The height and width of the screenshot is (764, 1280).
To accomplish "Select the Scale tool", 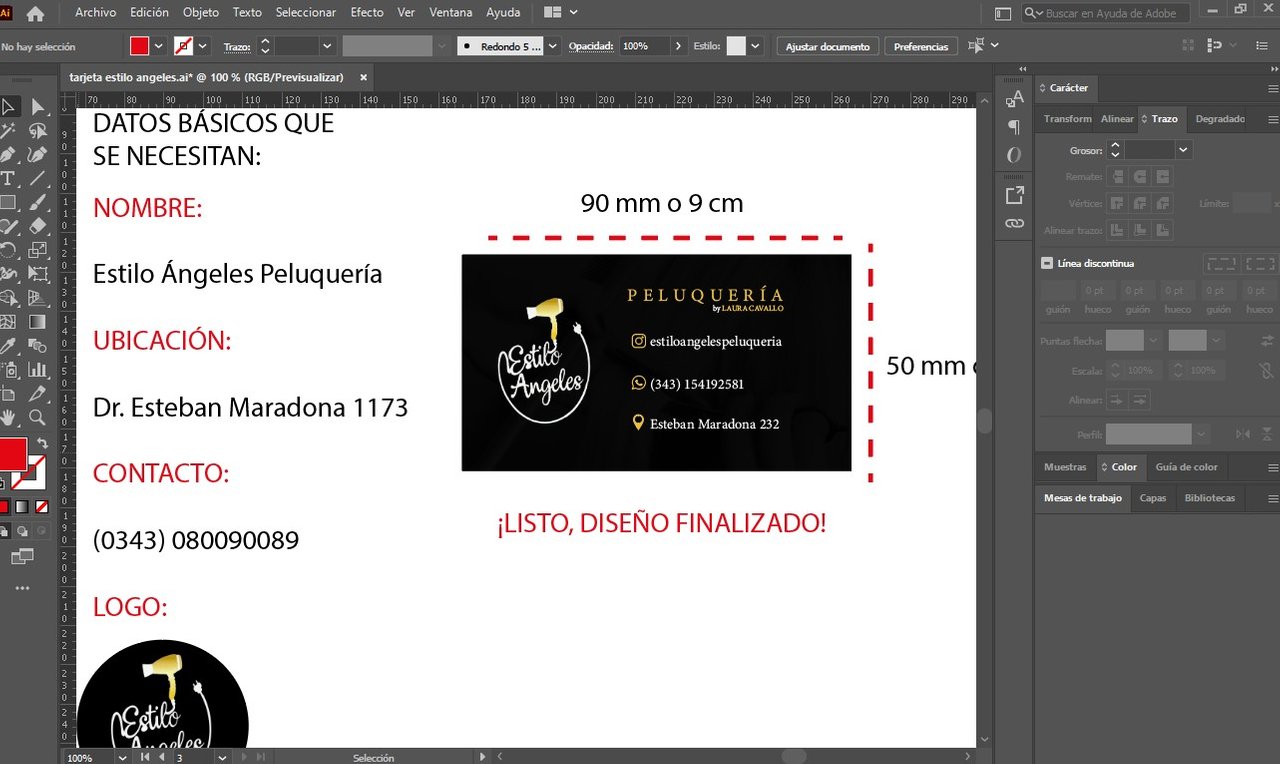I will click(37, 251).
